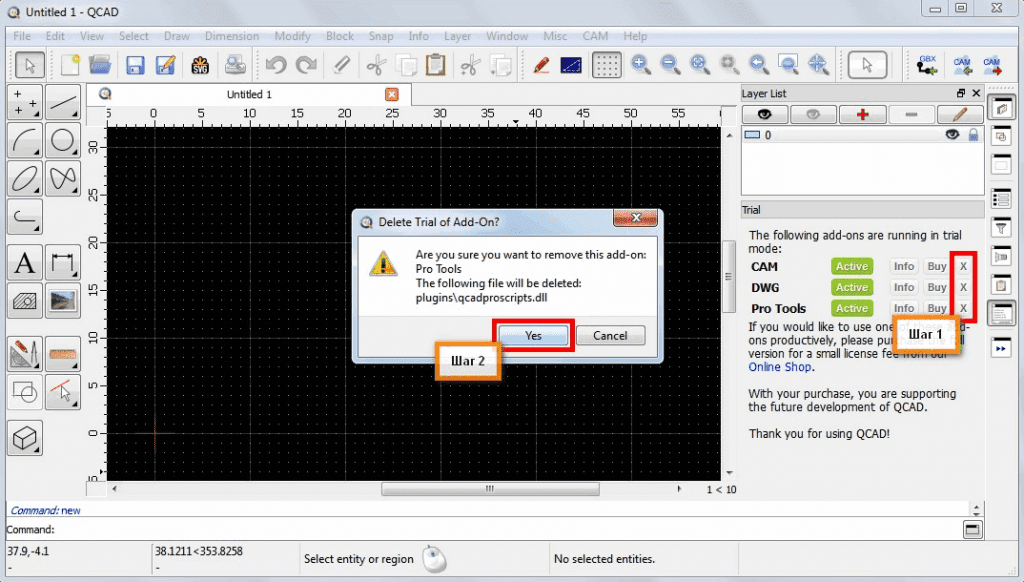
Task: Float the Layer List panel
Action: coord(961,93)
